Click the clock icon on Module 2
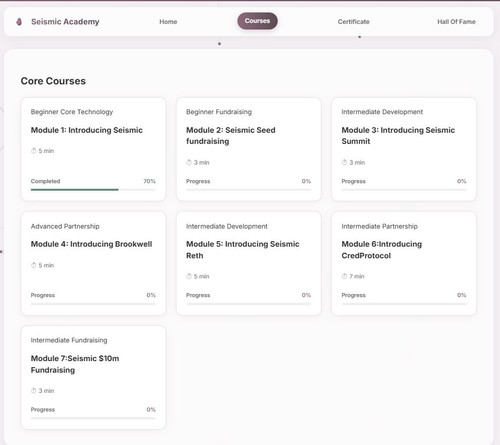 click(x=189, y=162)
